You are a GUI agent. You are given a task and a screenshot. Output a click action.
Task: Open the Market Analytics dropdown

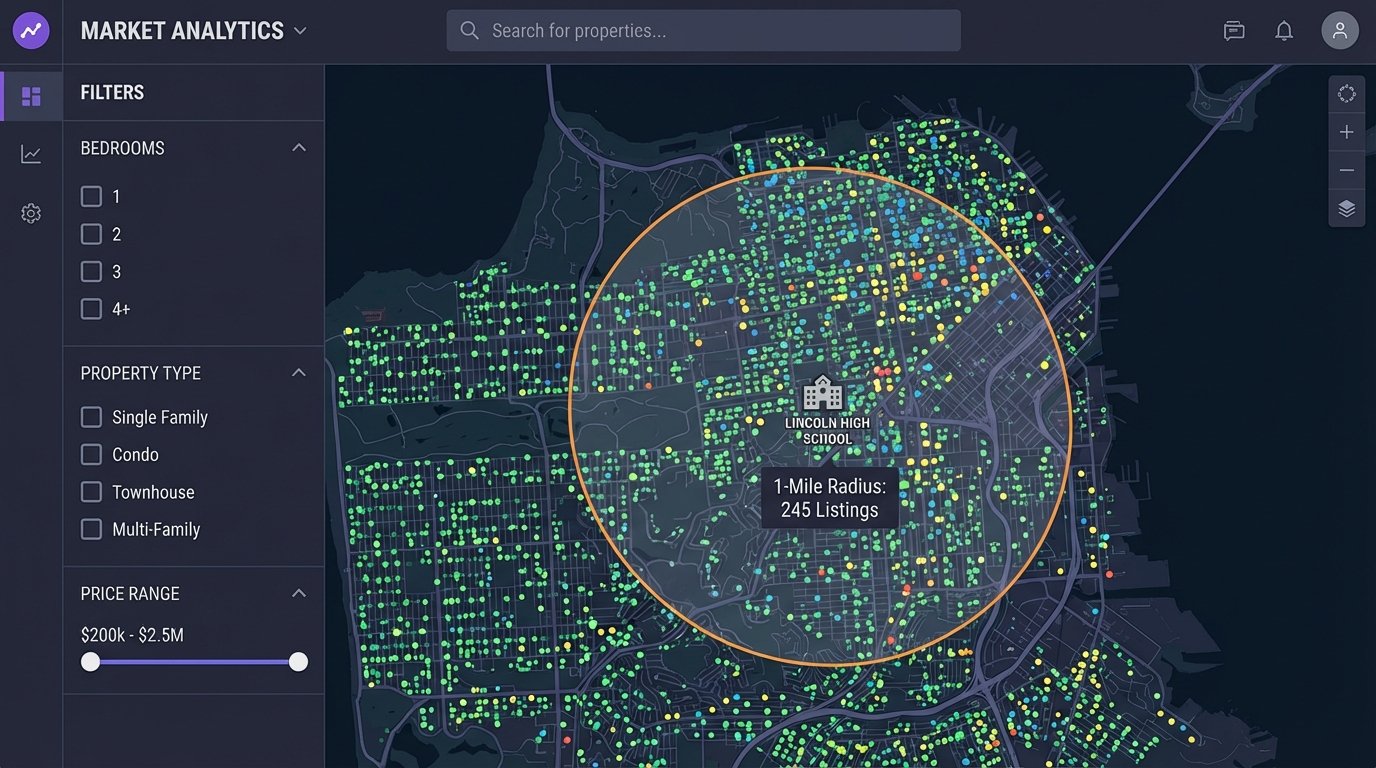coord(300,31)
